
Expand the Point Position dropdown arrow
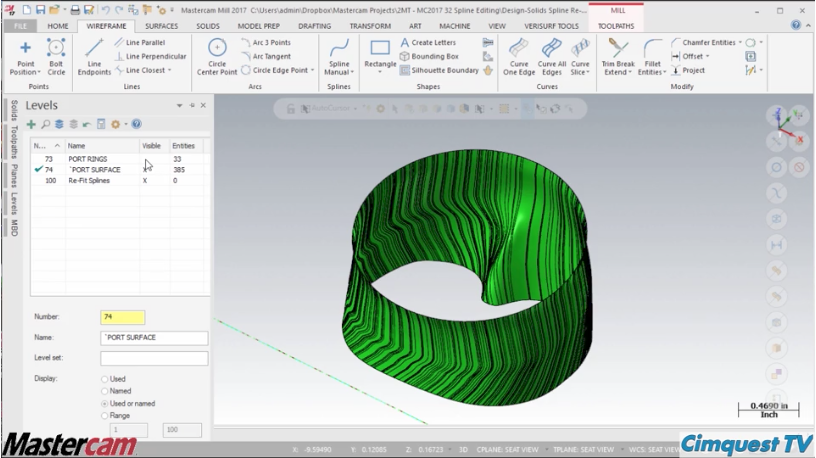tap(39, 72)
